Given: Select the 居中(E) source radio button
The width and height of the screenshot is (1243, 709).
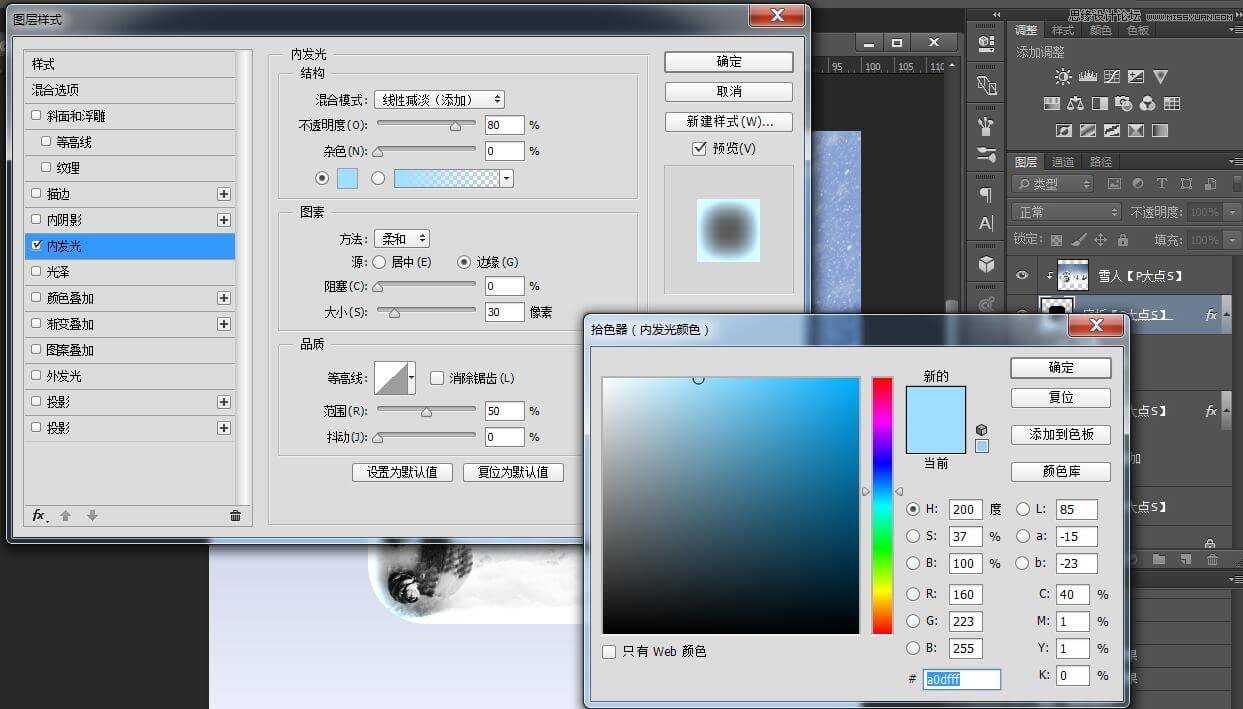Looking at the screenshot, I should tap(379, 262).
